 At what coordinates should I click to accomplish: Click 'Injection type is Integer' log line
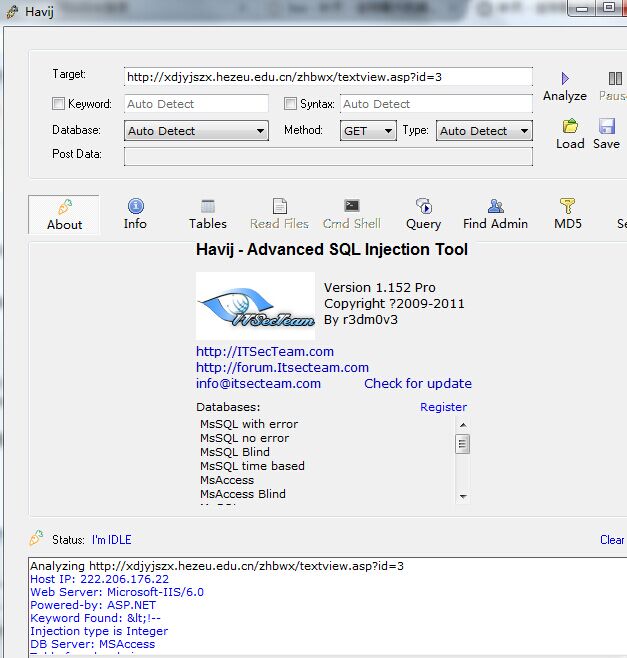[99, 631]
